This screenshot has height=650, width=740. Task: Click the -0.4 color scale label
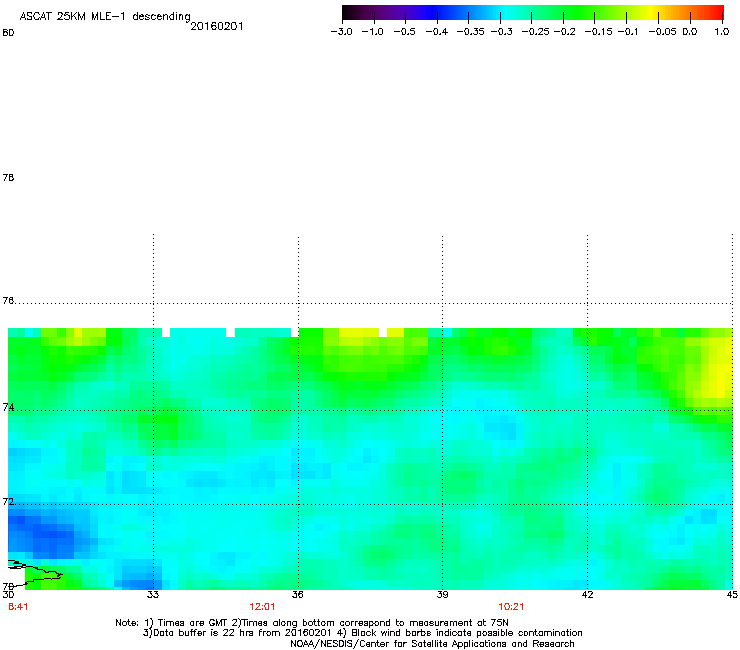tap(437, 32)
